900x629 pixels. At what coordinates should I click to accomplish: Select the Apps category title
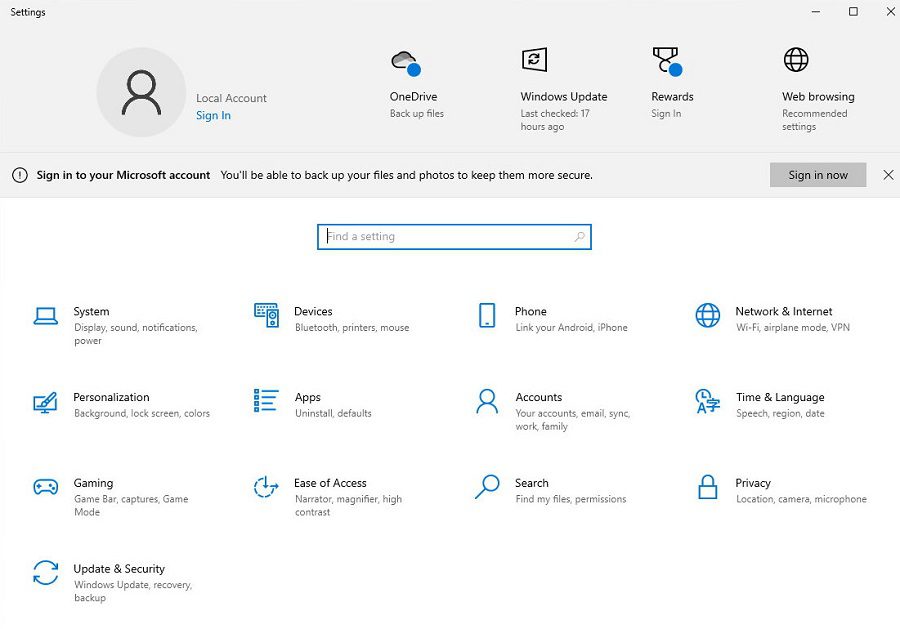308,397
